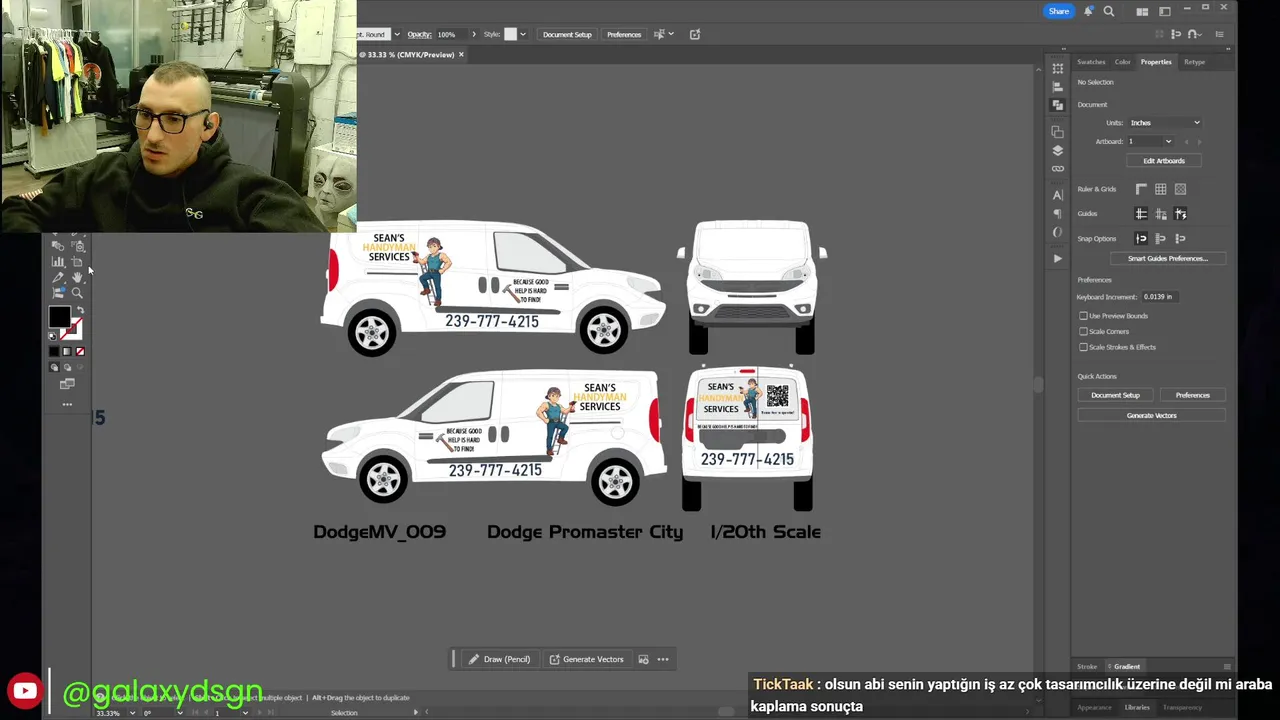Select the Hand tool
Image resolution: width=1280 pixels, height=720 pixels.
pos(77,277)
